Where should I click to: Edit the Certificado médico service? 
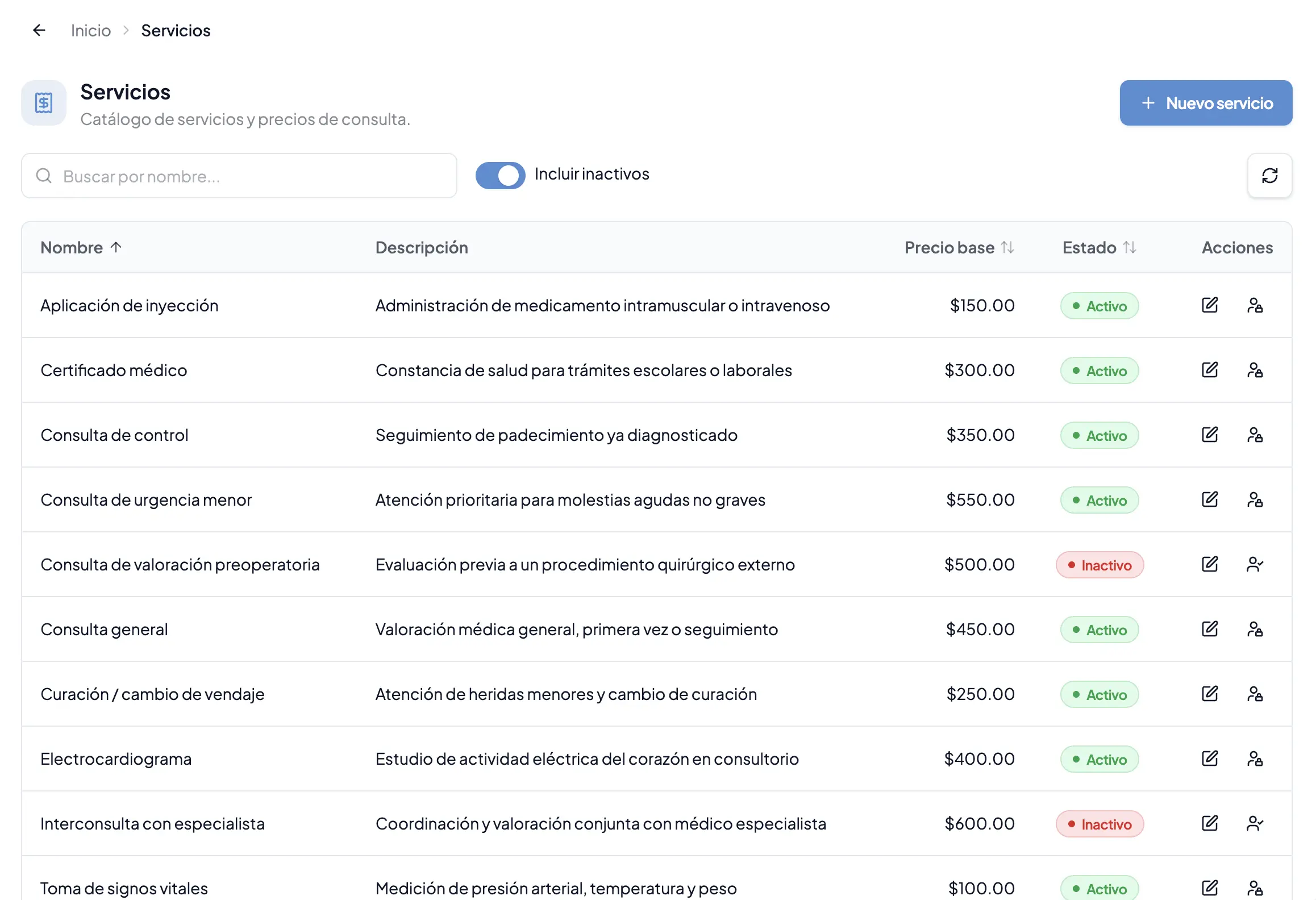tap(1210, 370)
